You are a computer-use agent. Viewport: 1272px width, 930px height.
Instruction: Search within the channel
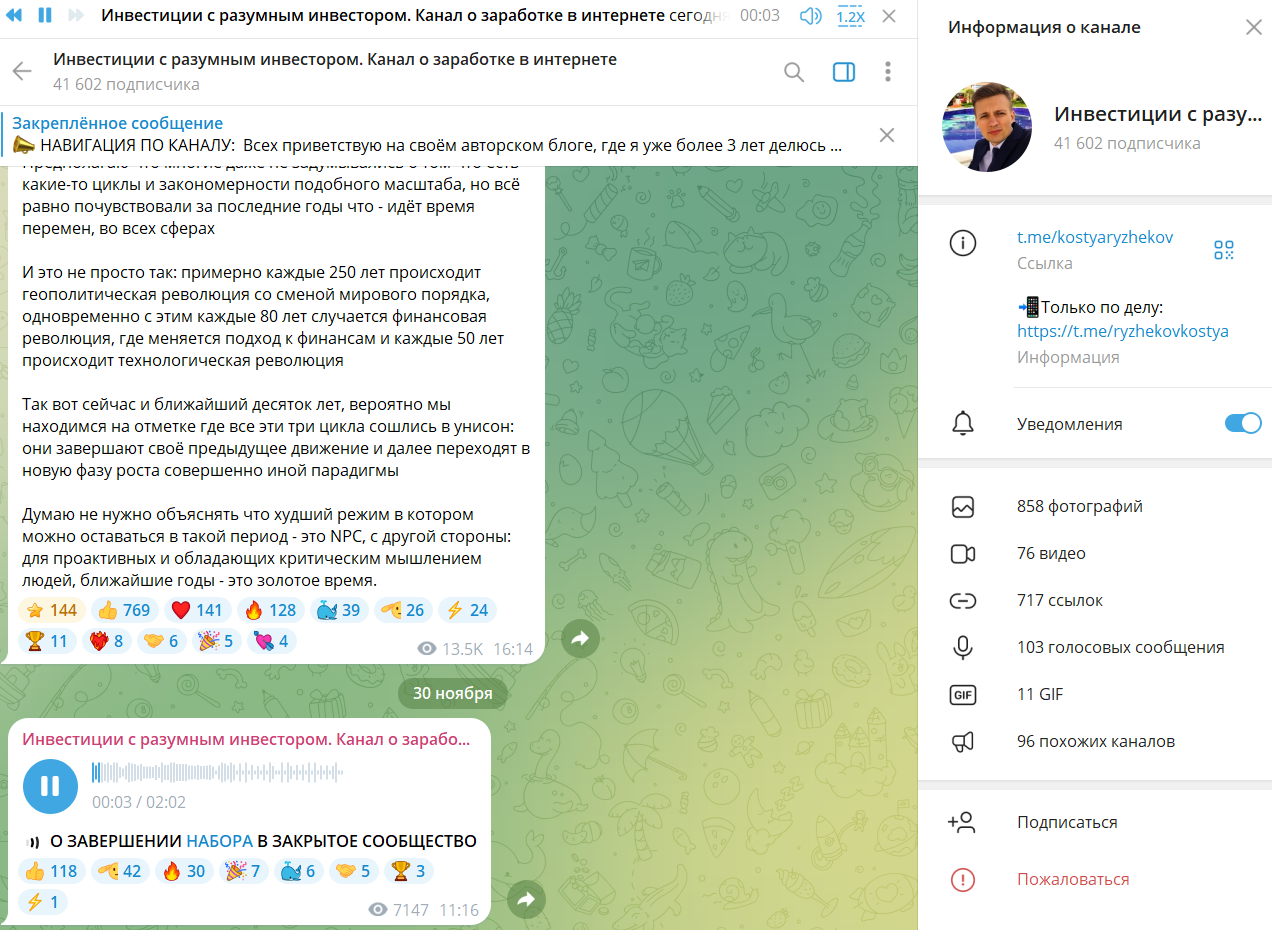(x=794, y=72)
